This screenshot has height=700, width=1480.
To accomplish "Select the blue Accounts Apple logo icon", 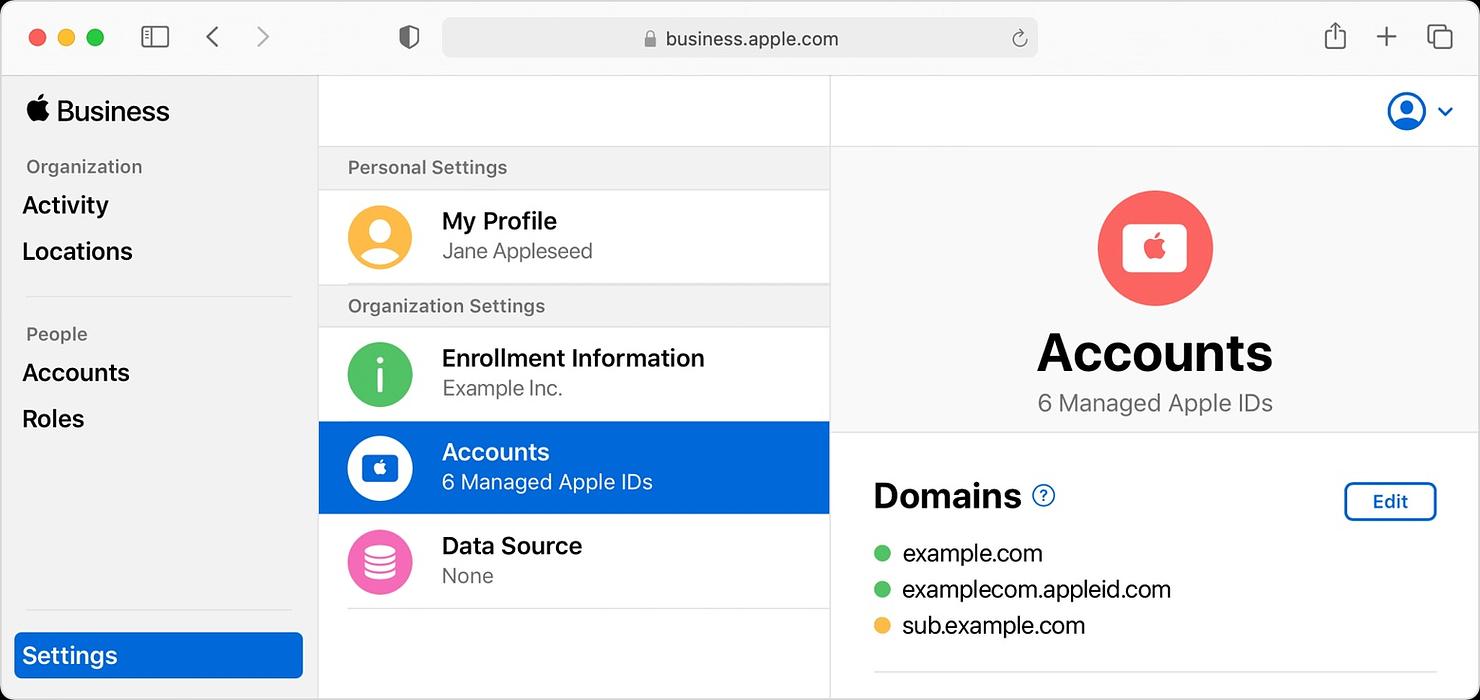I will point(381,467).
